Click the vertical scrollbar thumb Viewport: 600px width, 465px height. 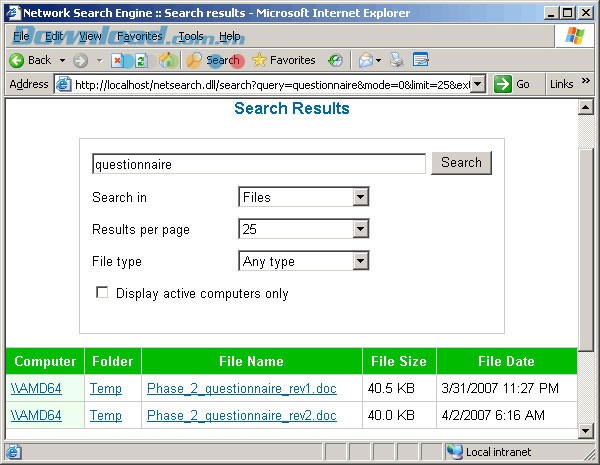click(585, 250)
